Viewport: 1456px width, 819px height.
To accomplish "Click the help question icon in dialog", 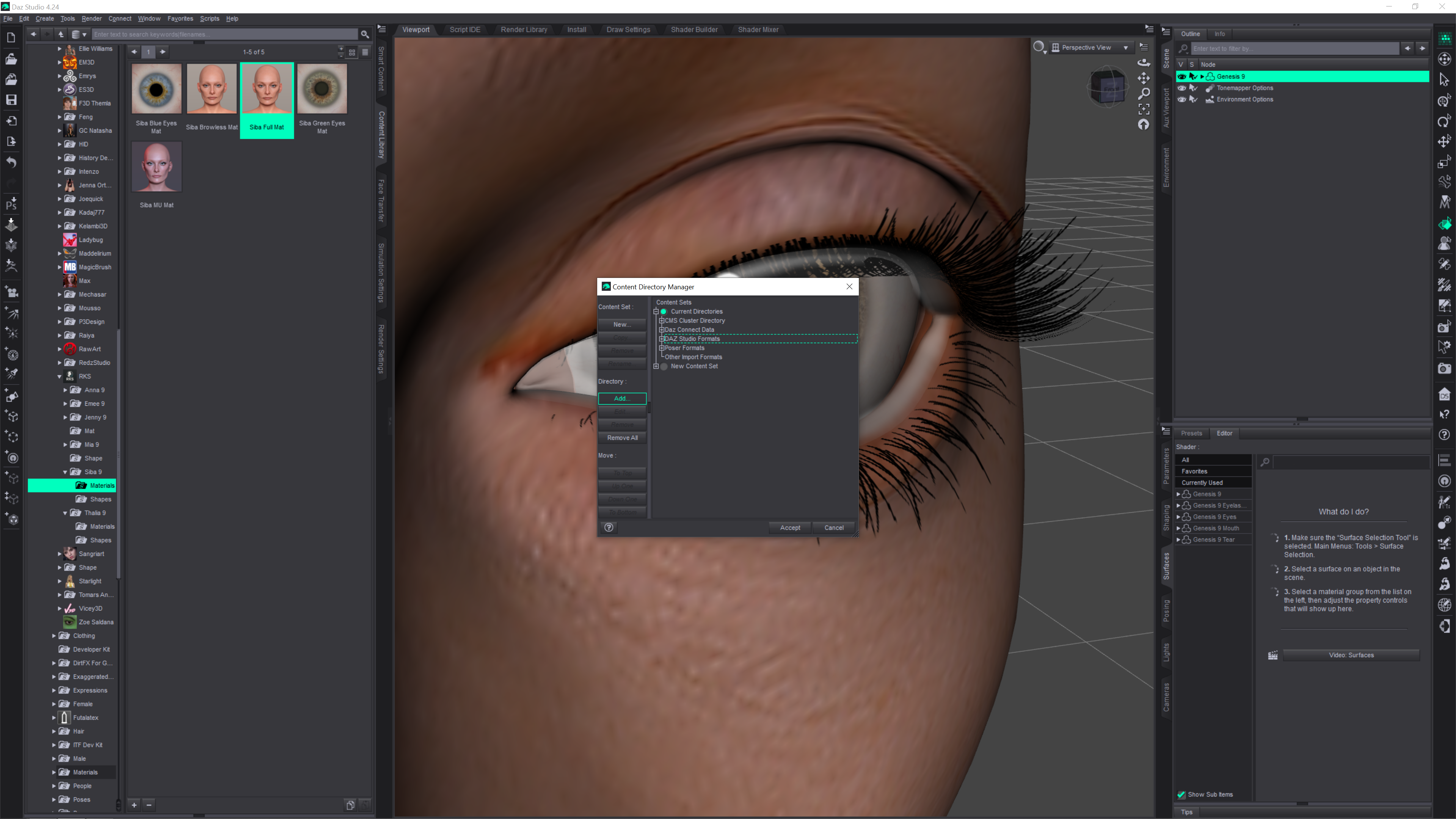I will coord(609,527).
